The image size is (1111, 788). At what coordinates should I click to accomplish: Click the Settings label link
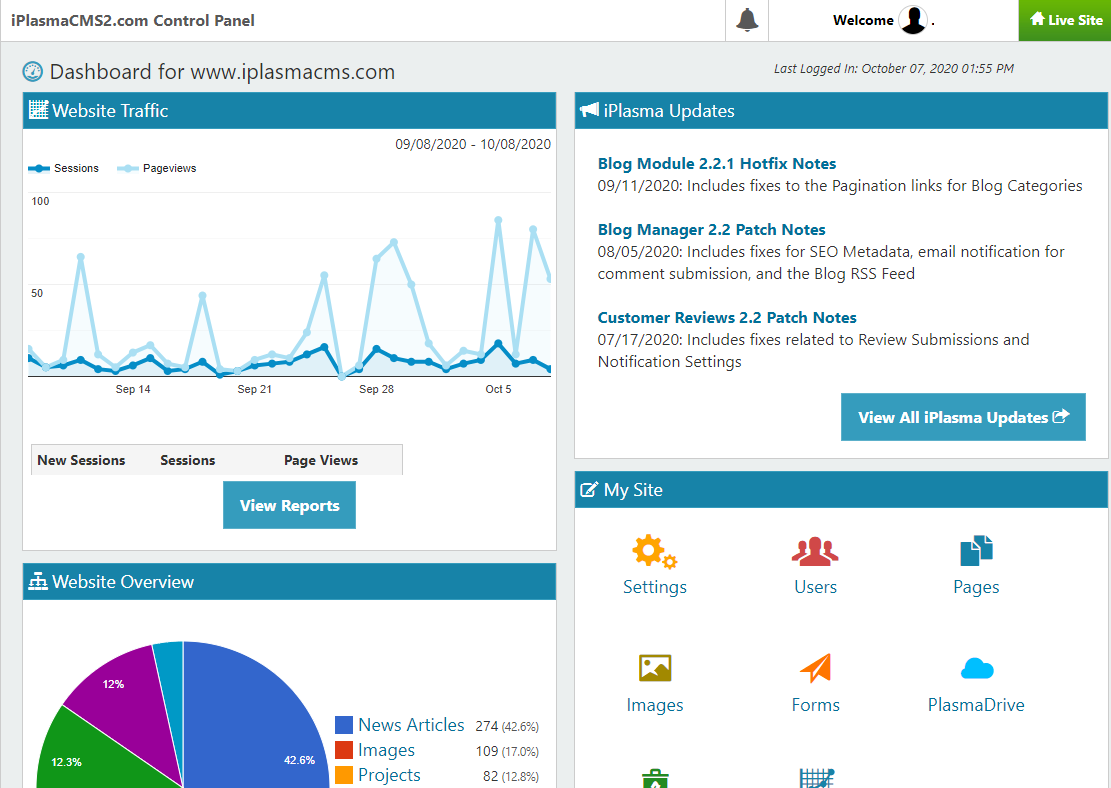point(655,587)
